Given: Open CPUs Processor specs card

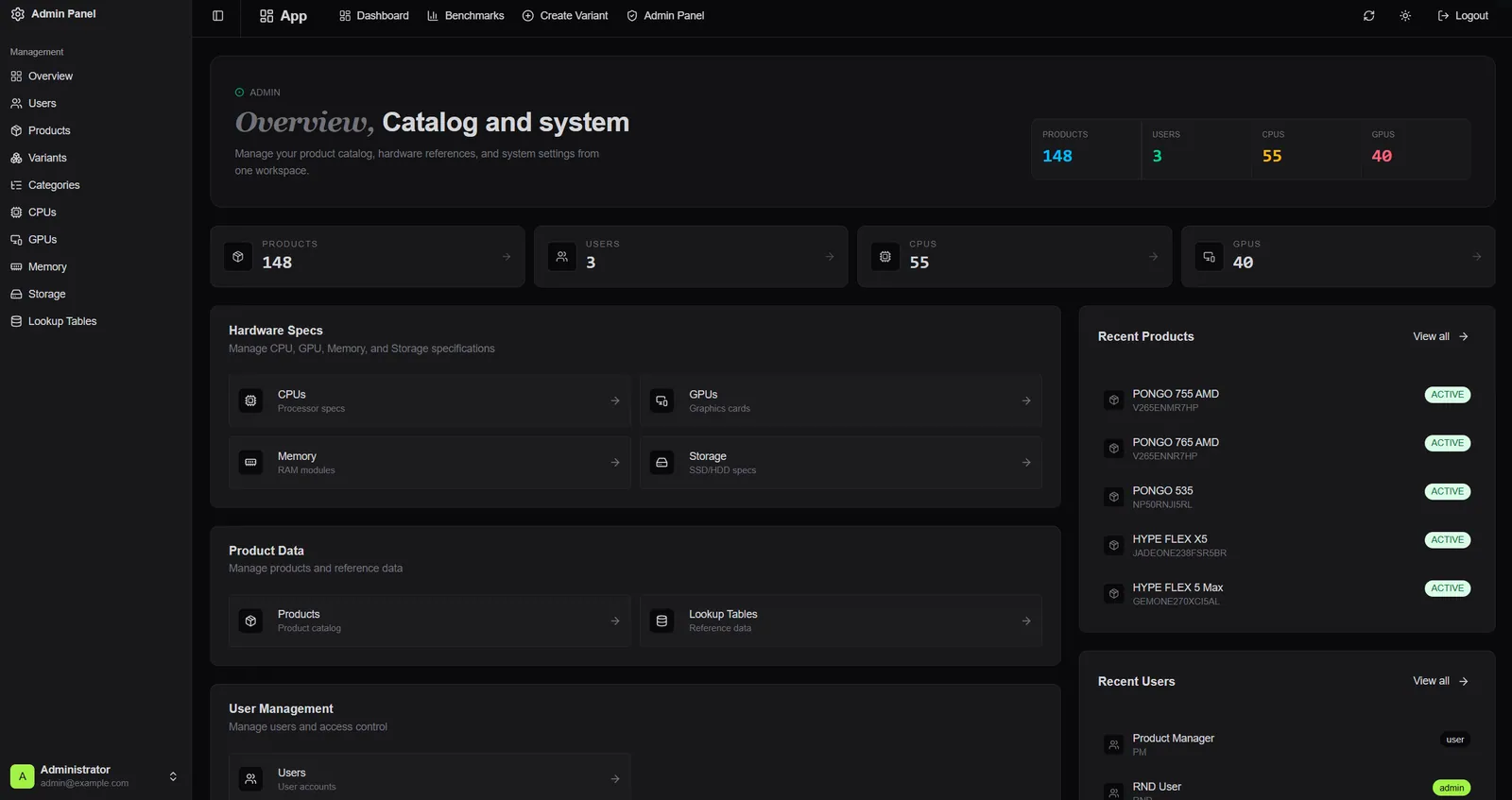Looking at the screenshot, I should point(430,401).
